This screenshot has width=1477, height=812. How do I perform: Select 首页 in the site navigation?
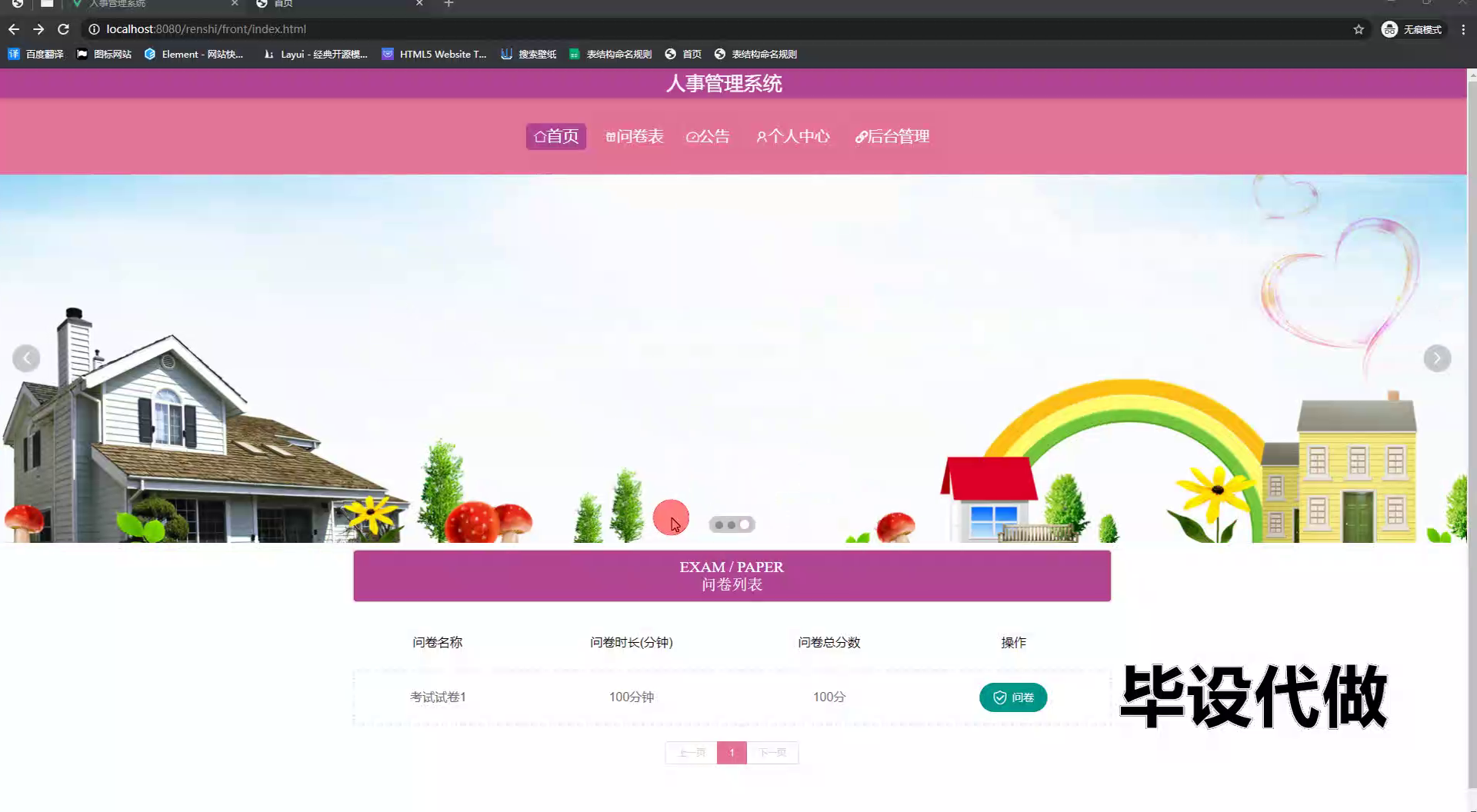point(556,136)
